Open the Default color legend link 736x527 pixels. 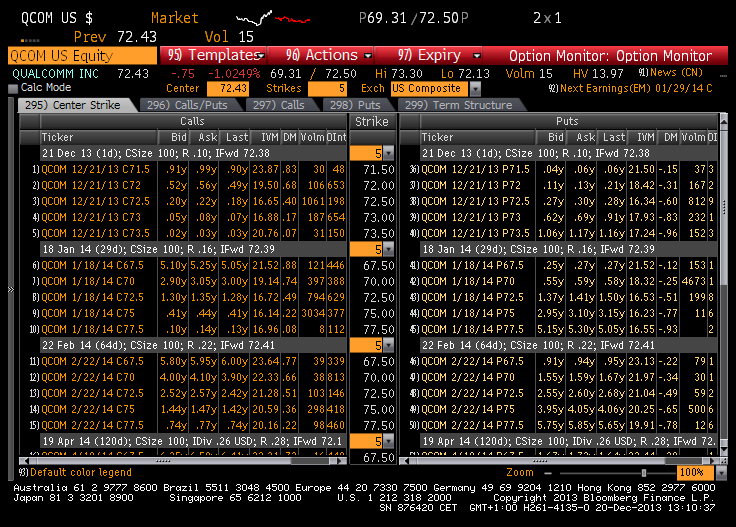pyautogui.click(x=75, y=473)
